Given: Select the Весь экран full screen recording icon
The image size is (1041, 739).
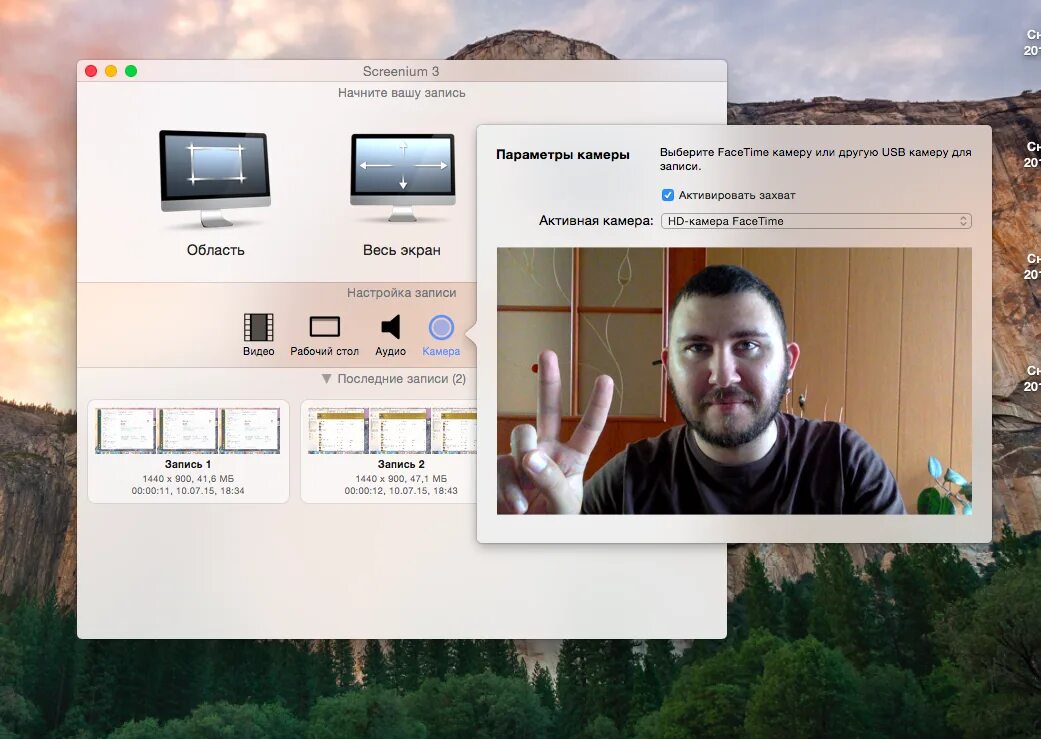Looking at the screenshot, I should (402, 177).
